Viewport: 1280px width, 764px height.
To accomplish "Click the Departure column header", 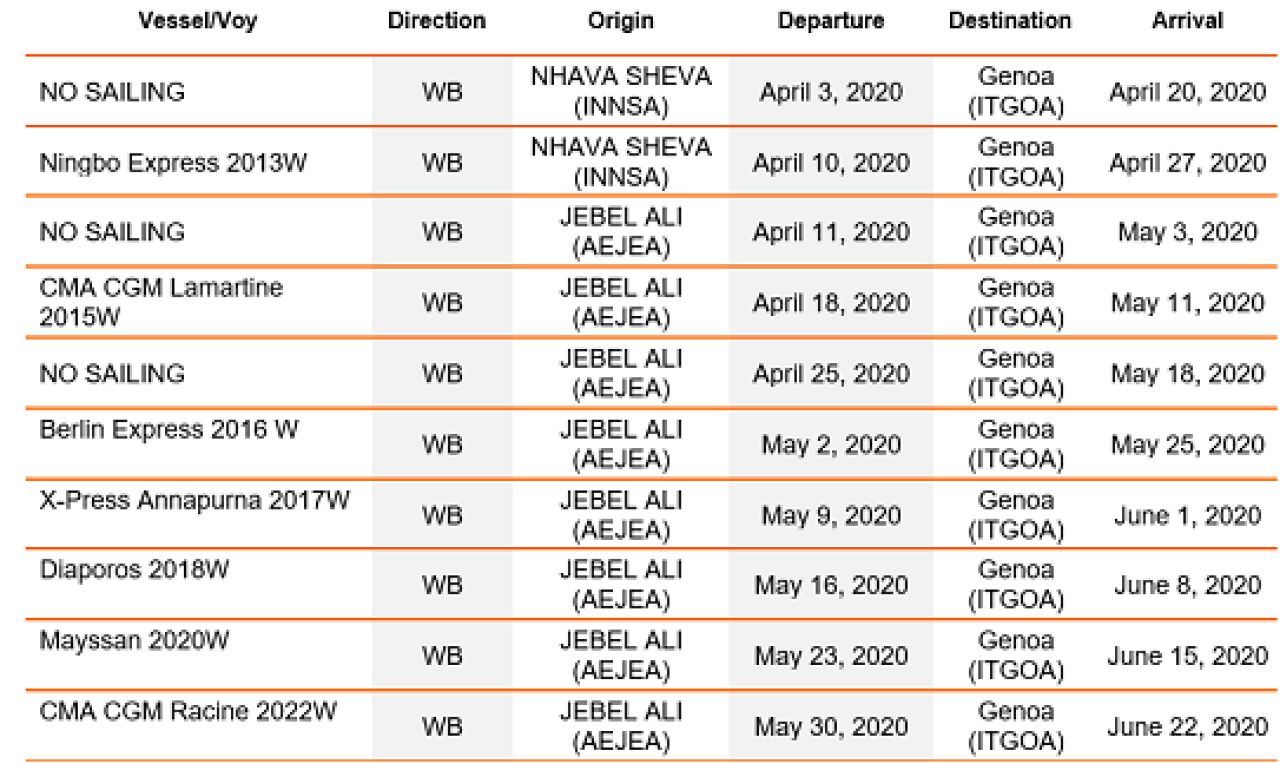I will [831, 21].
